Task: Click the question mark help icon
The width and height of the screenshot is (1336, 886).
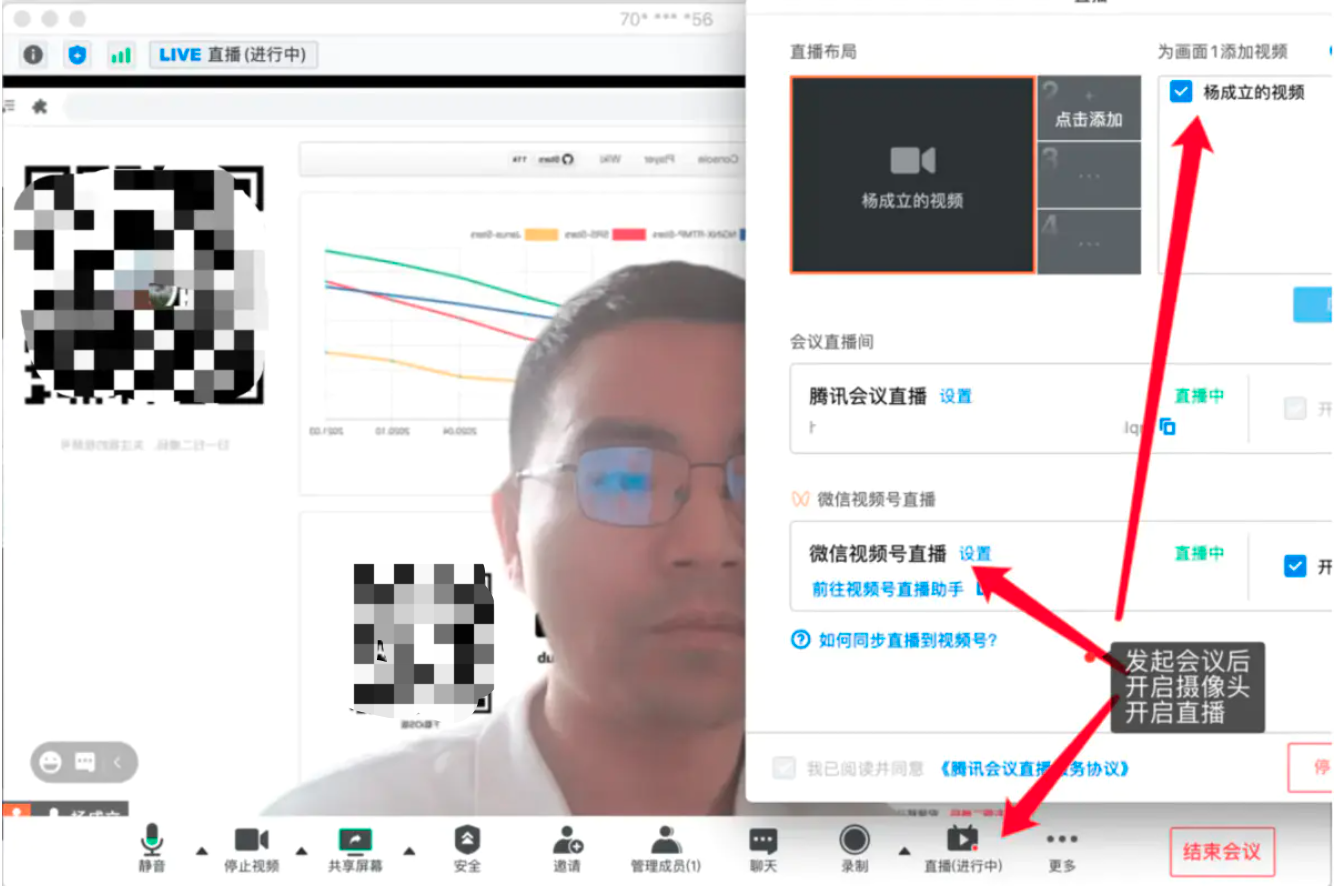Action: (800, 640)
